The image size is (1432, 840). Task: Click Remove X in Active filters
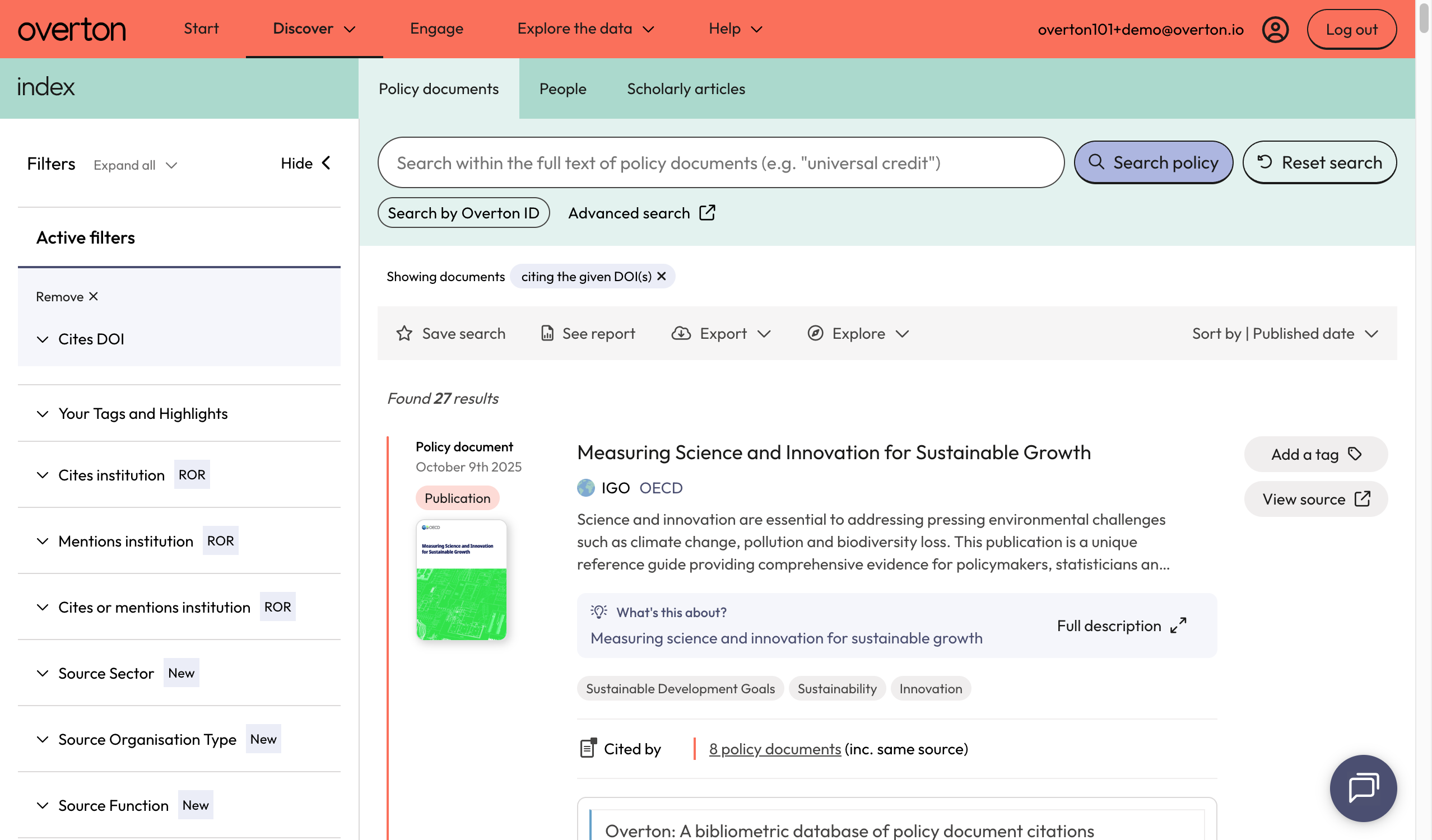pos(67,296)
